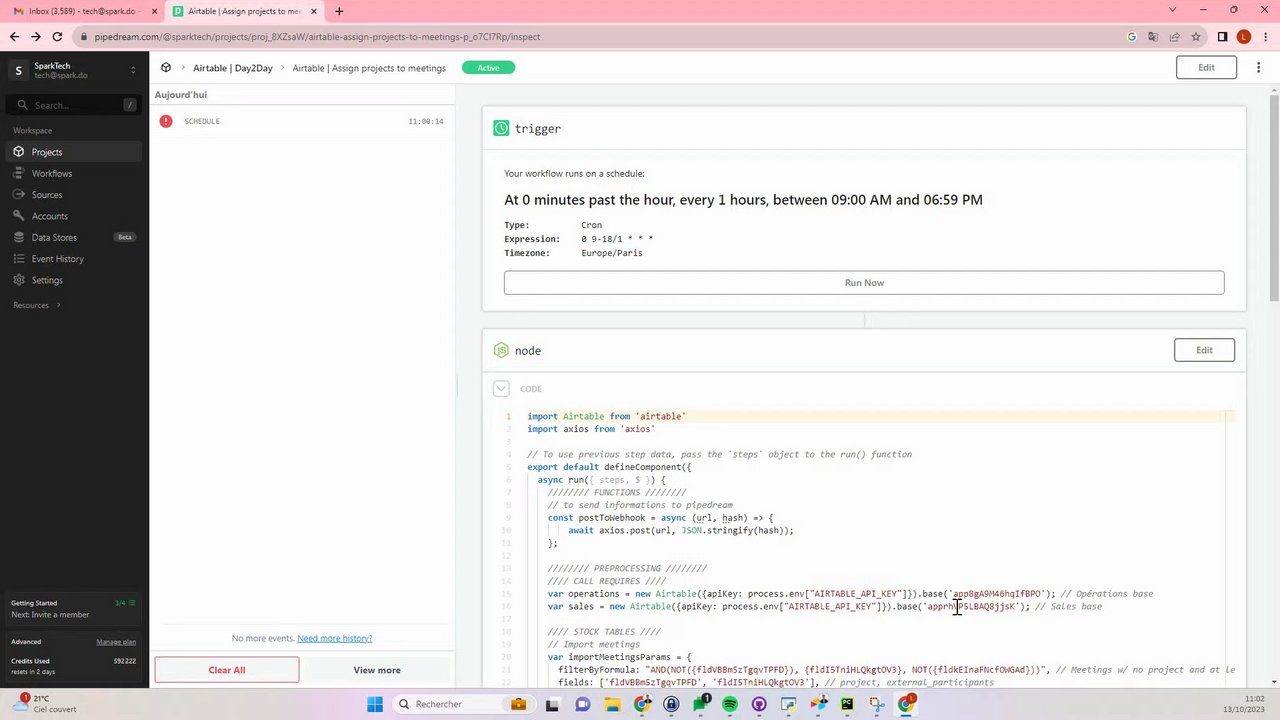This screenshot has width=1280, height=720.
Task: Click the Event History icon
Action: [x=19, y=259]
